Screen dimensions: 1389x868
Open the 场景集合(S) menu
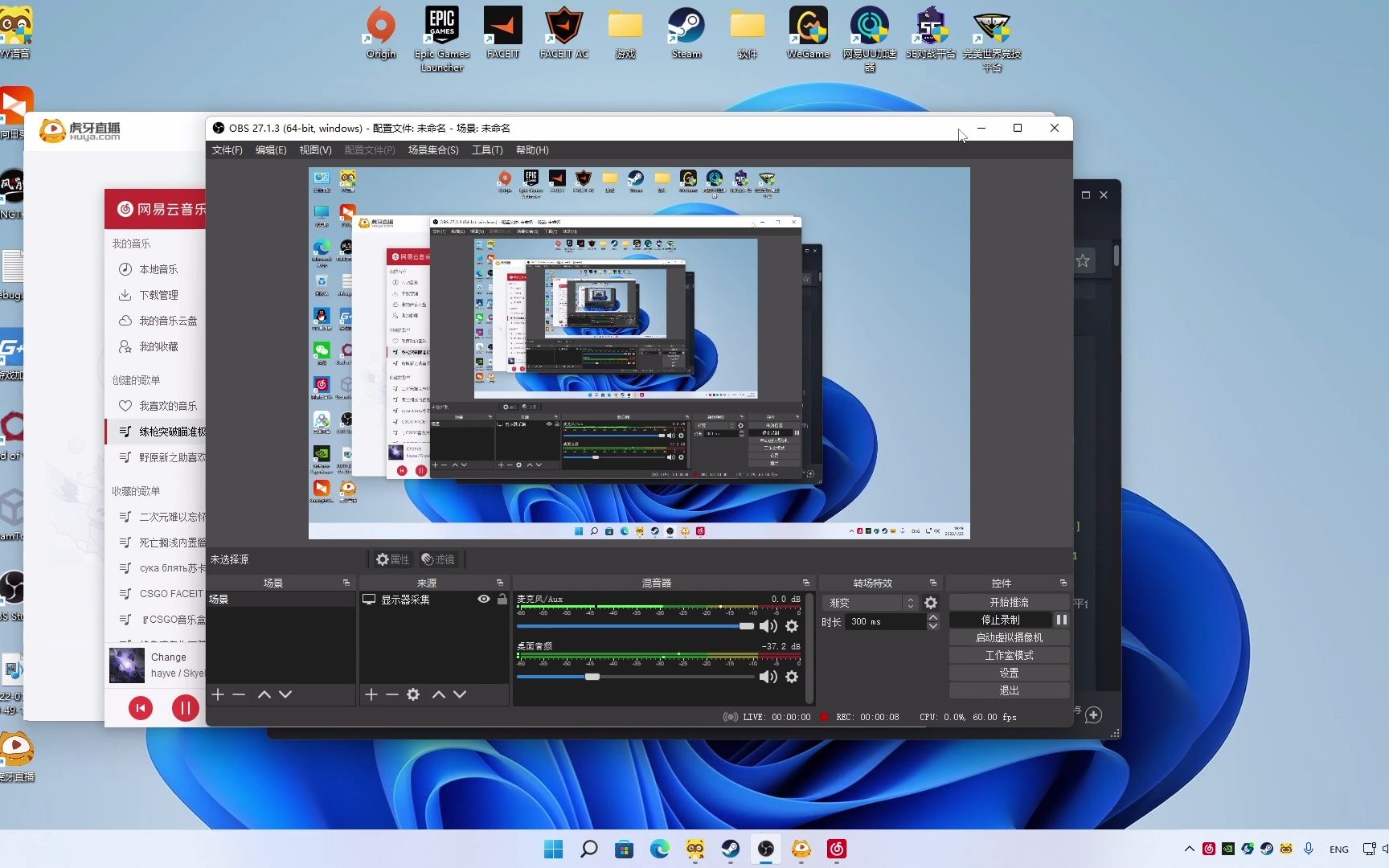coord(432,150)
